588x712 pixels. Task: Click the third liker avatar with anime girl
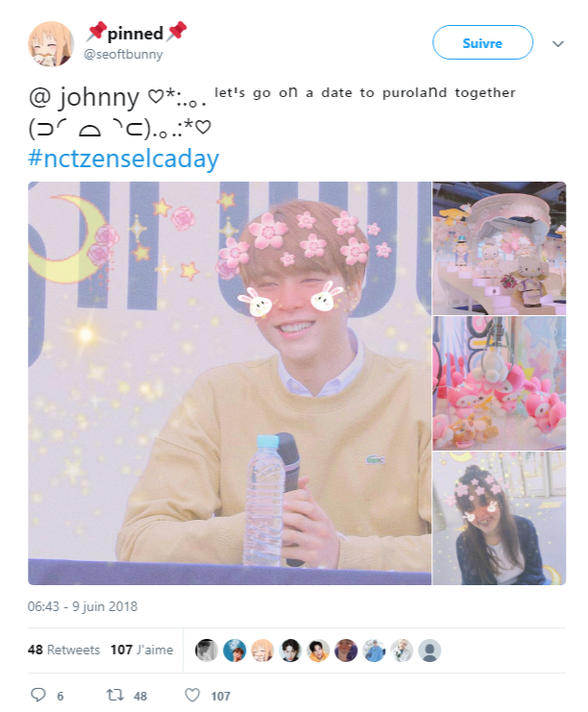click(262, 650)
